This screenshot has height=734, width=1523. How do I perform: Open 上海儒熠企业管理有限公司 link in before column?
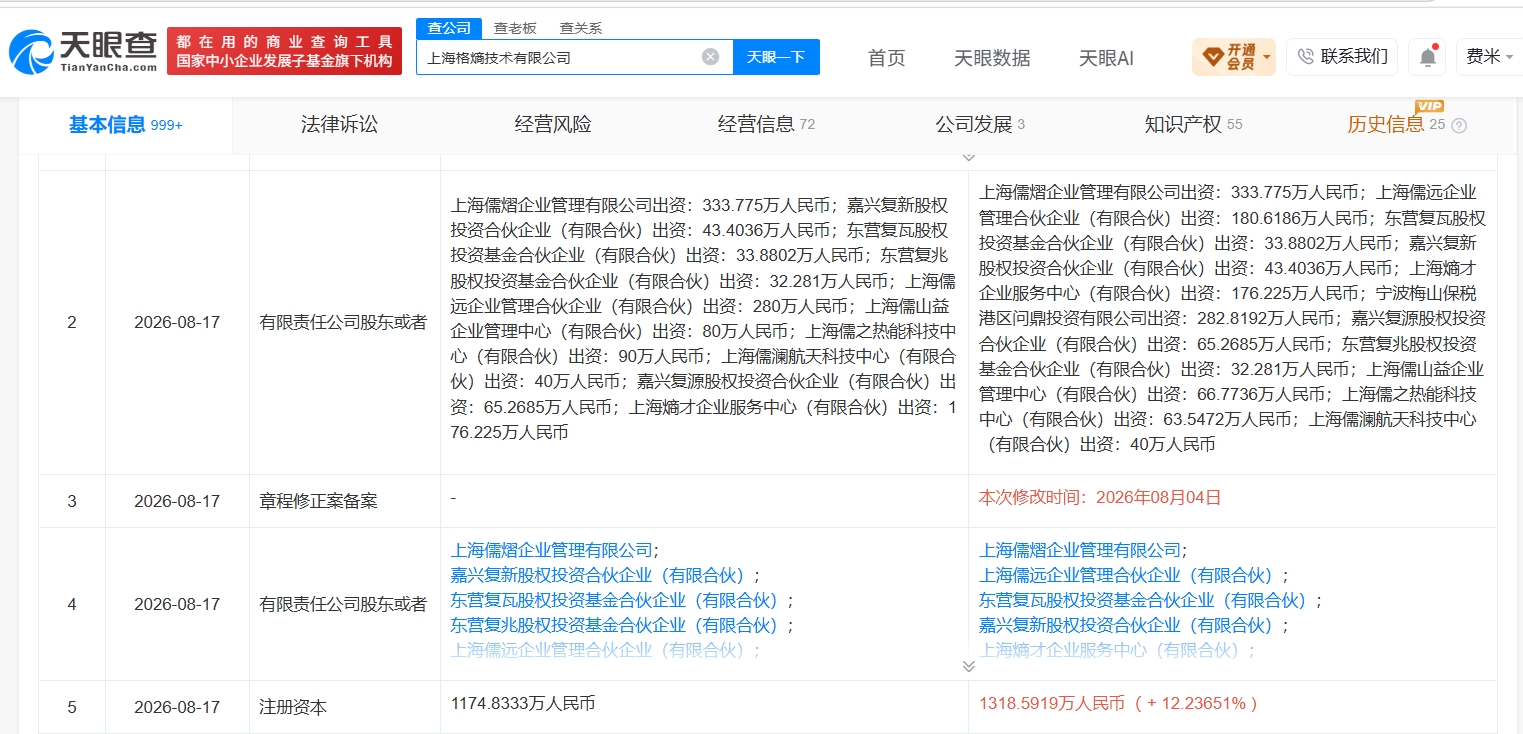pyautogui.click(x=552, y=550)
